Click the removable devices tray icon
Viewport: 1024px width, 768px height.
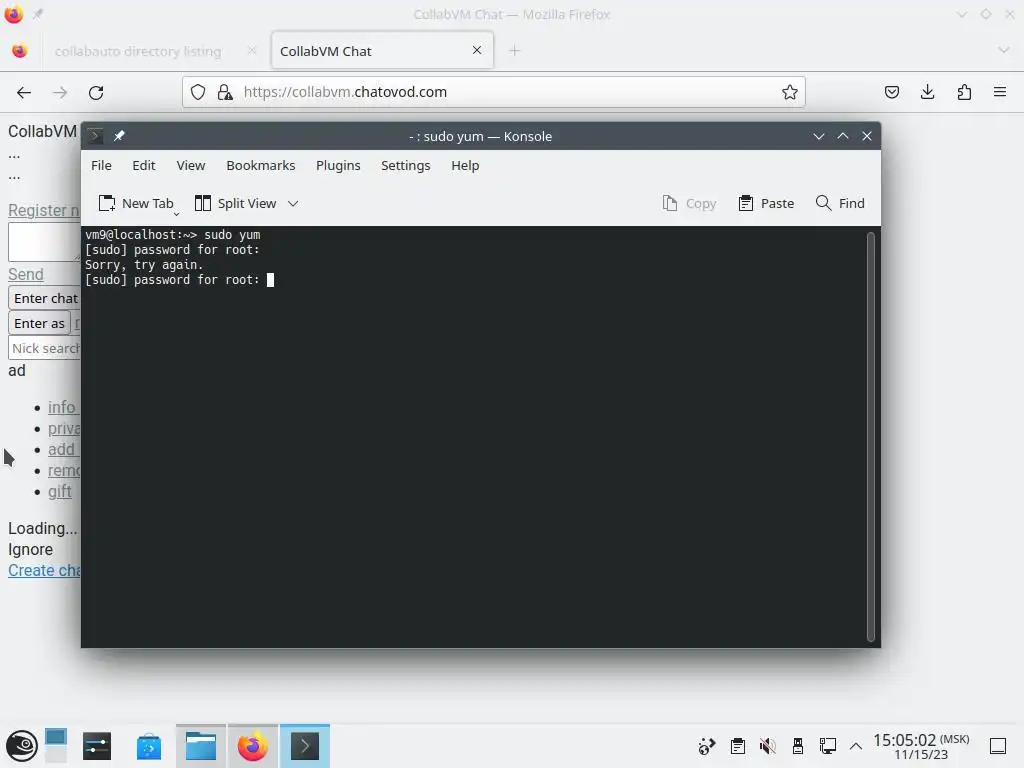pyautogui.click(x=797, y=746)
